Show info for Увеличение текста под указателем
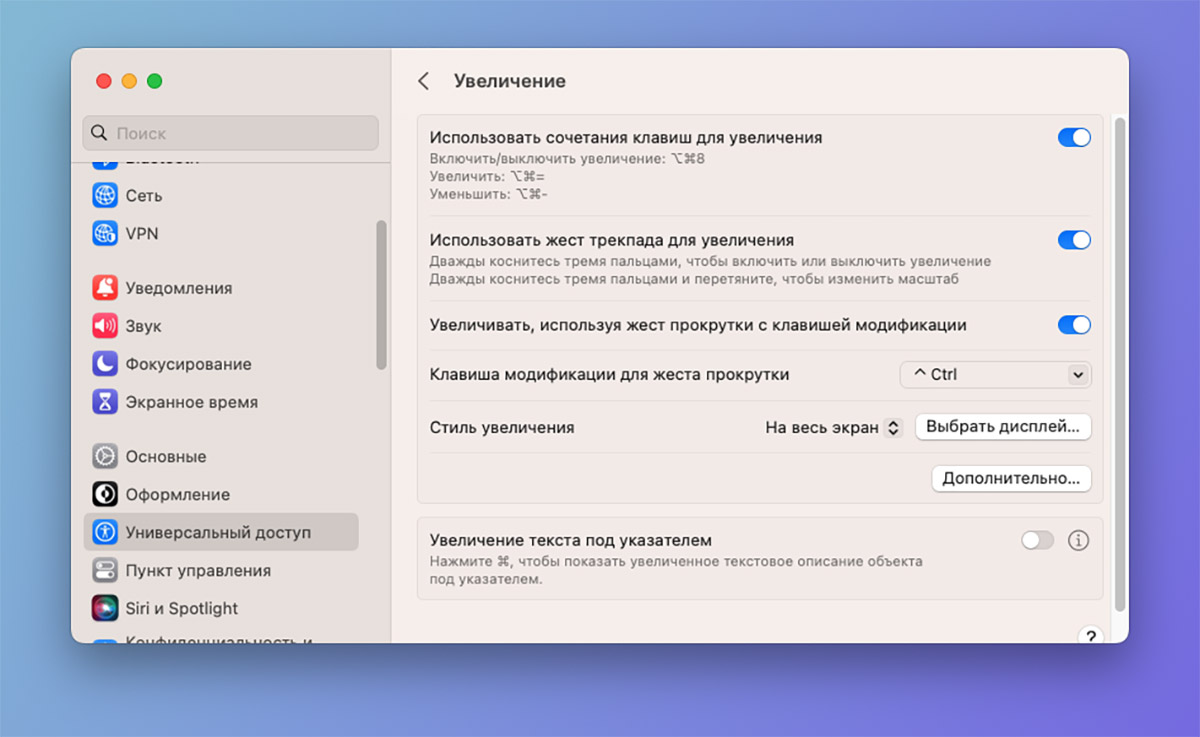This screenshot has width=1200, height=737. 1078,541
